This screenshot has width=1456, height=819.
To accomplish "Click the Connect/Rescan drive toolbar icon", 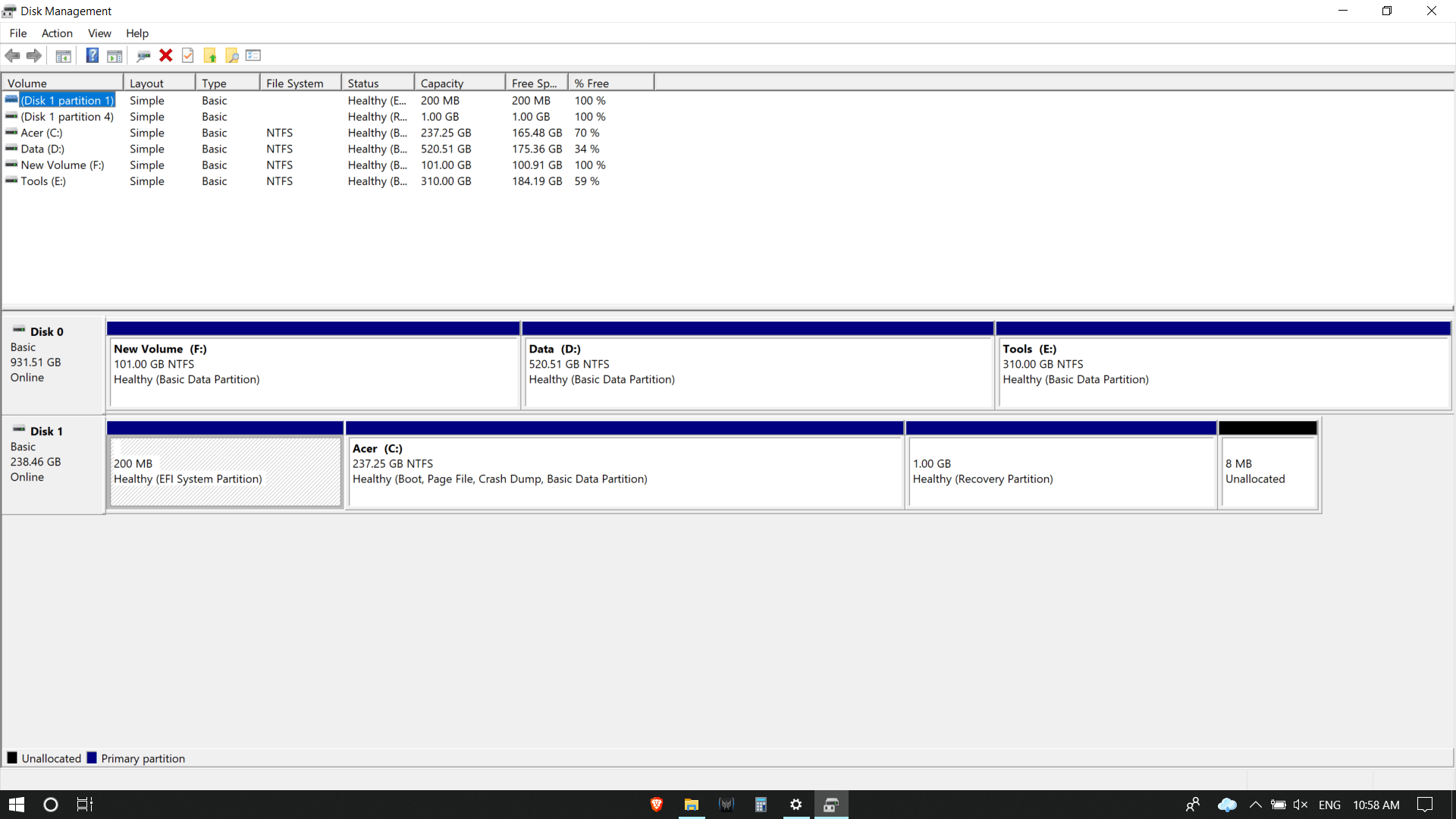I will click(x=143, y=55).
